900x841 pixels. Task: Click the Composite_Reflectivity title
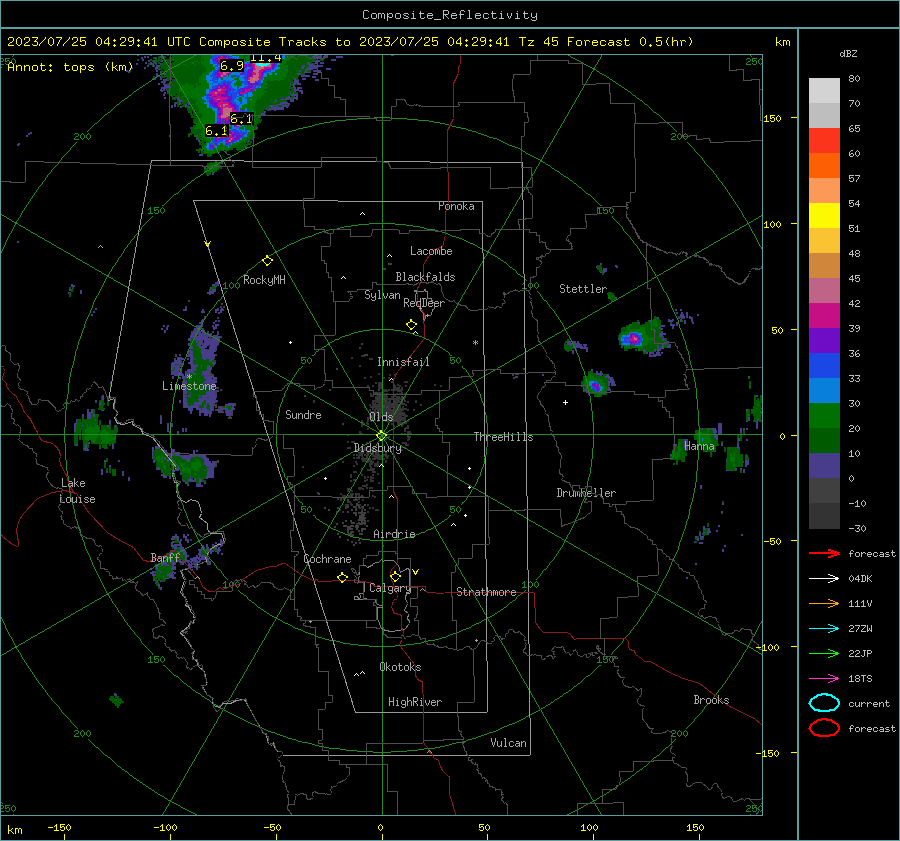[x=450, y=15]
